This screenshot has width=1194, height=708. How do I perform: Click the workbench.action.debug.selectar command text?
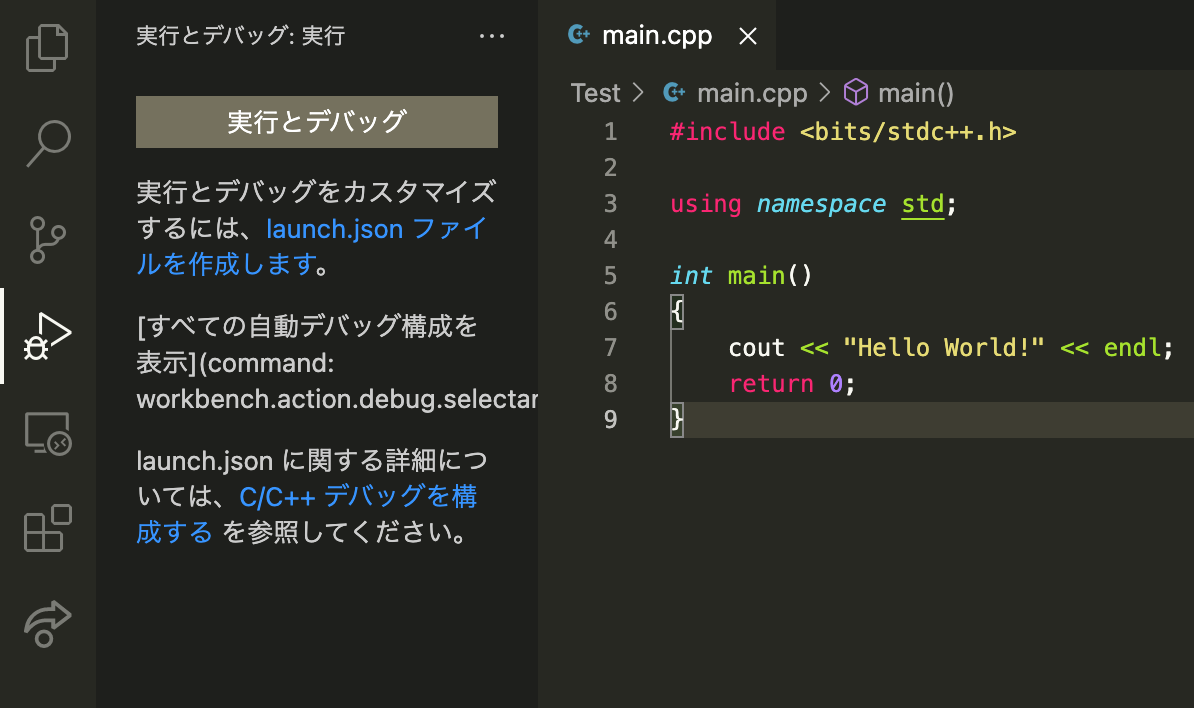pos(337,399)
